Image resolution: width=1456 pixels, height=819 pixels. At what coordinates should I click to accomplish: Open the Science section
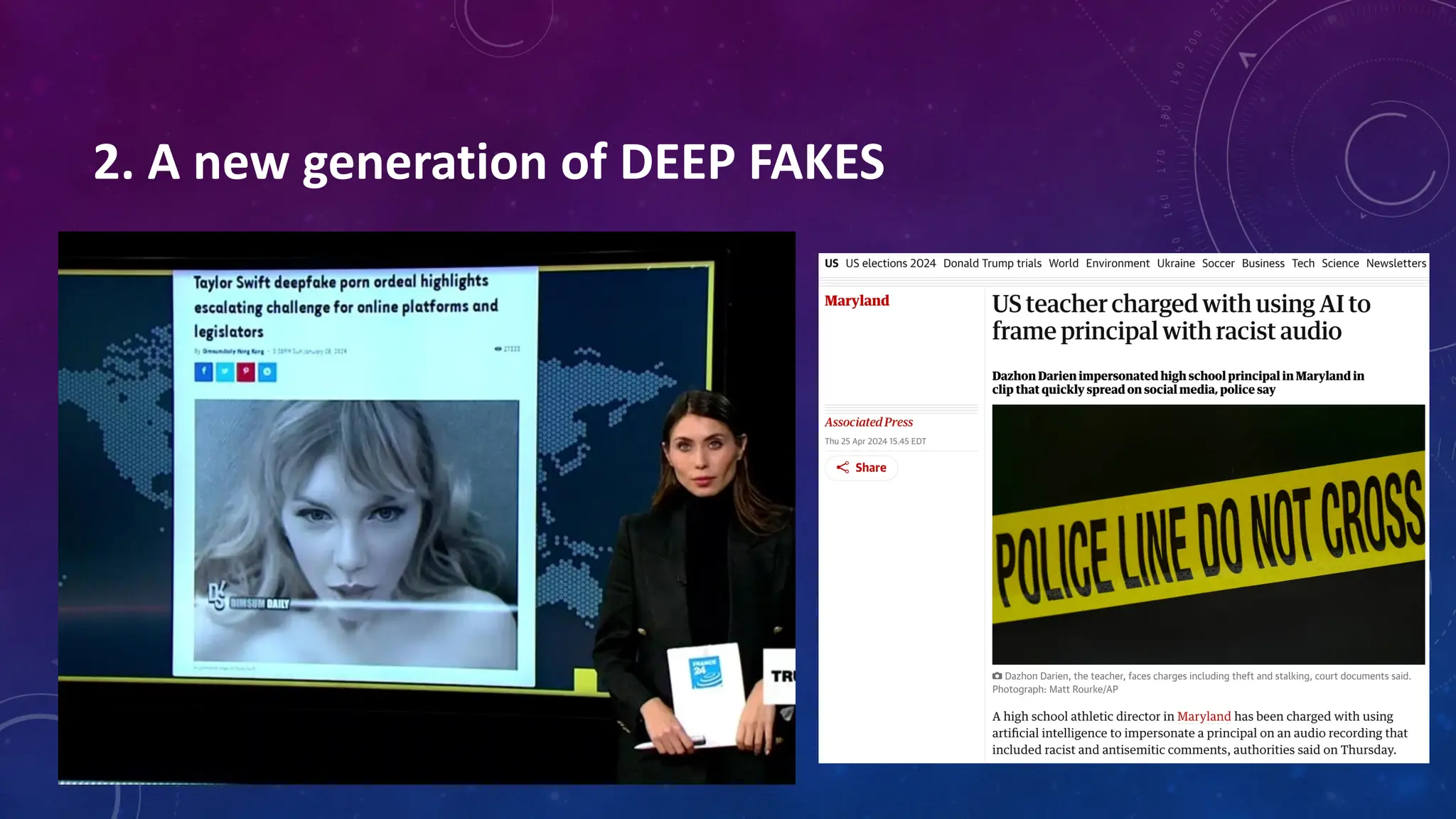tap(1340, 263)
